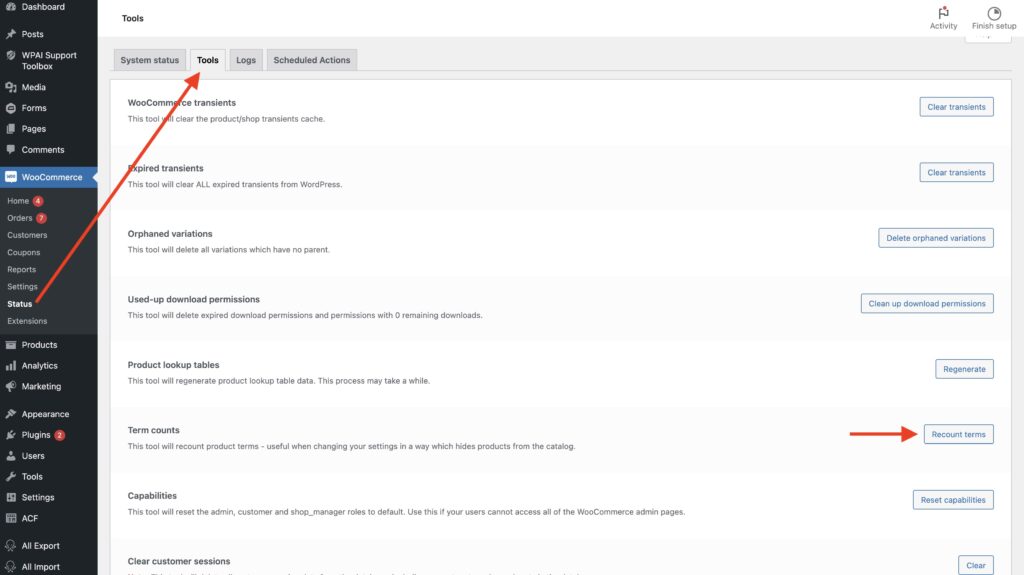Click the Users icon in the sidebar

[11, 456]
